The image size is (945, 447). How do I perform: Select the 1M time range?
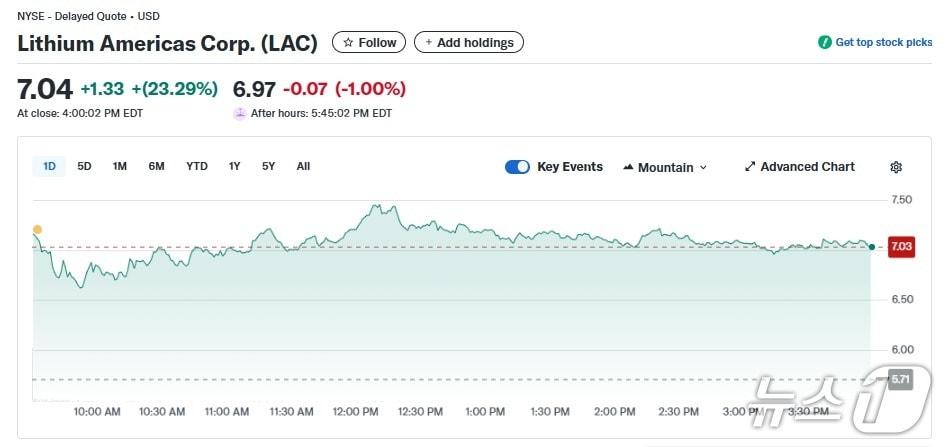tap(120, 167)
